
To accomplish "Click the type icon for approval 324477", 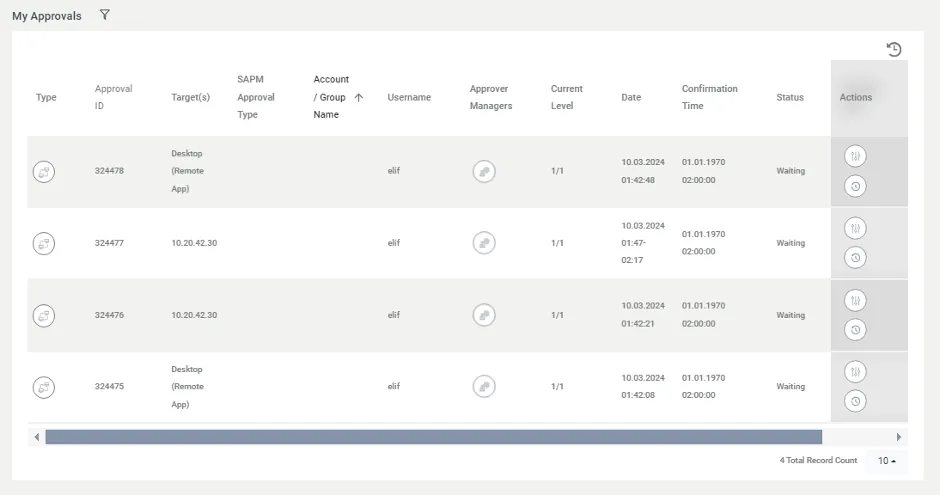I will point(44,244).
